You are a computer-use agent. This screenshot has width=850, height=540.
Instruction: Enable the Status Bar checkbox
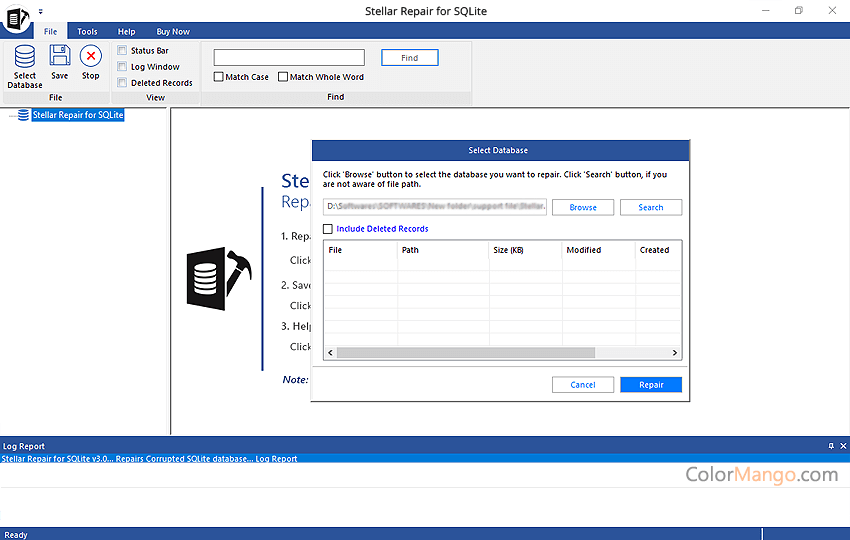click(x=122, y=51)
